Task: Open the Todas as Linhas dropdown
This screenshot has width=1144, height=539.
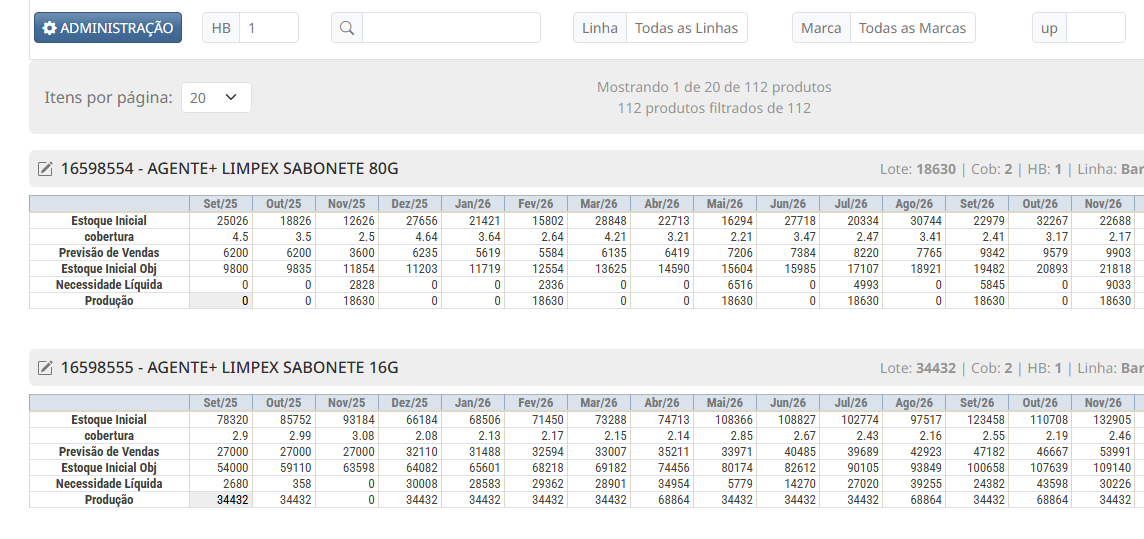Action: coord(686,28)
